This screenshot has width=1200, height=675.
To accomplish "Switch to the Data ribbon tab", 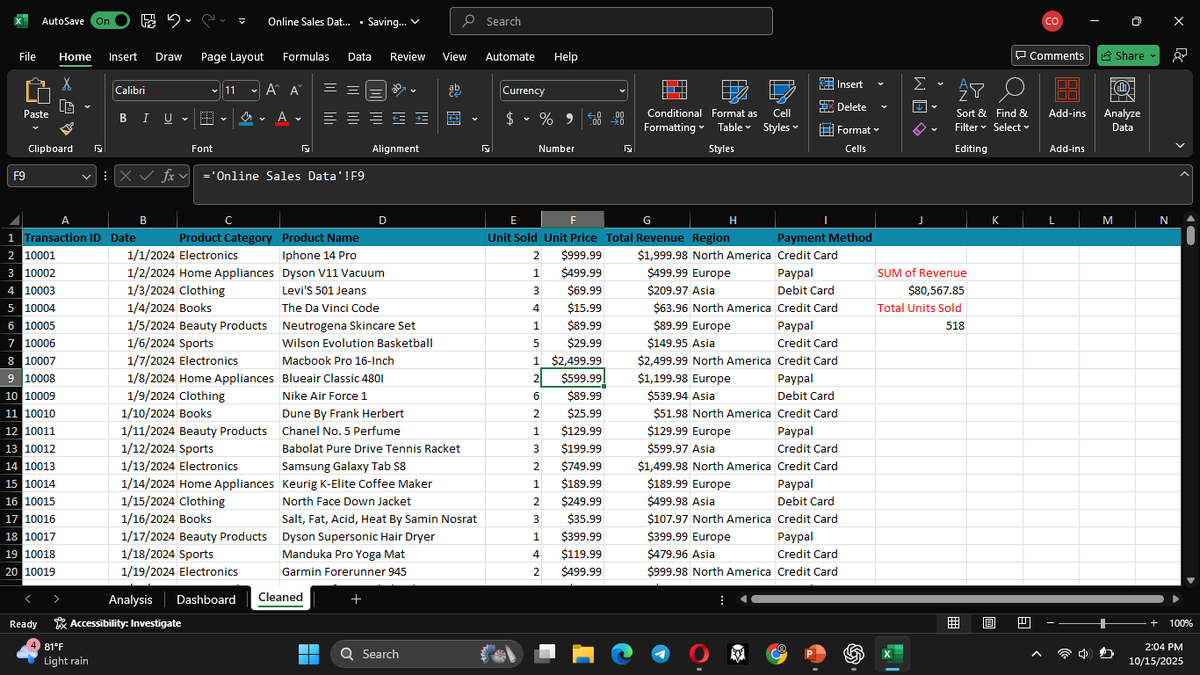I will pyautogui.click(x=359, y=57).
